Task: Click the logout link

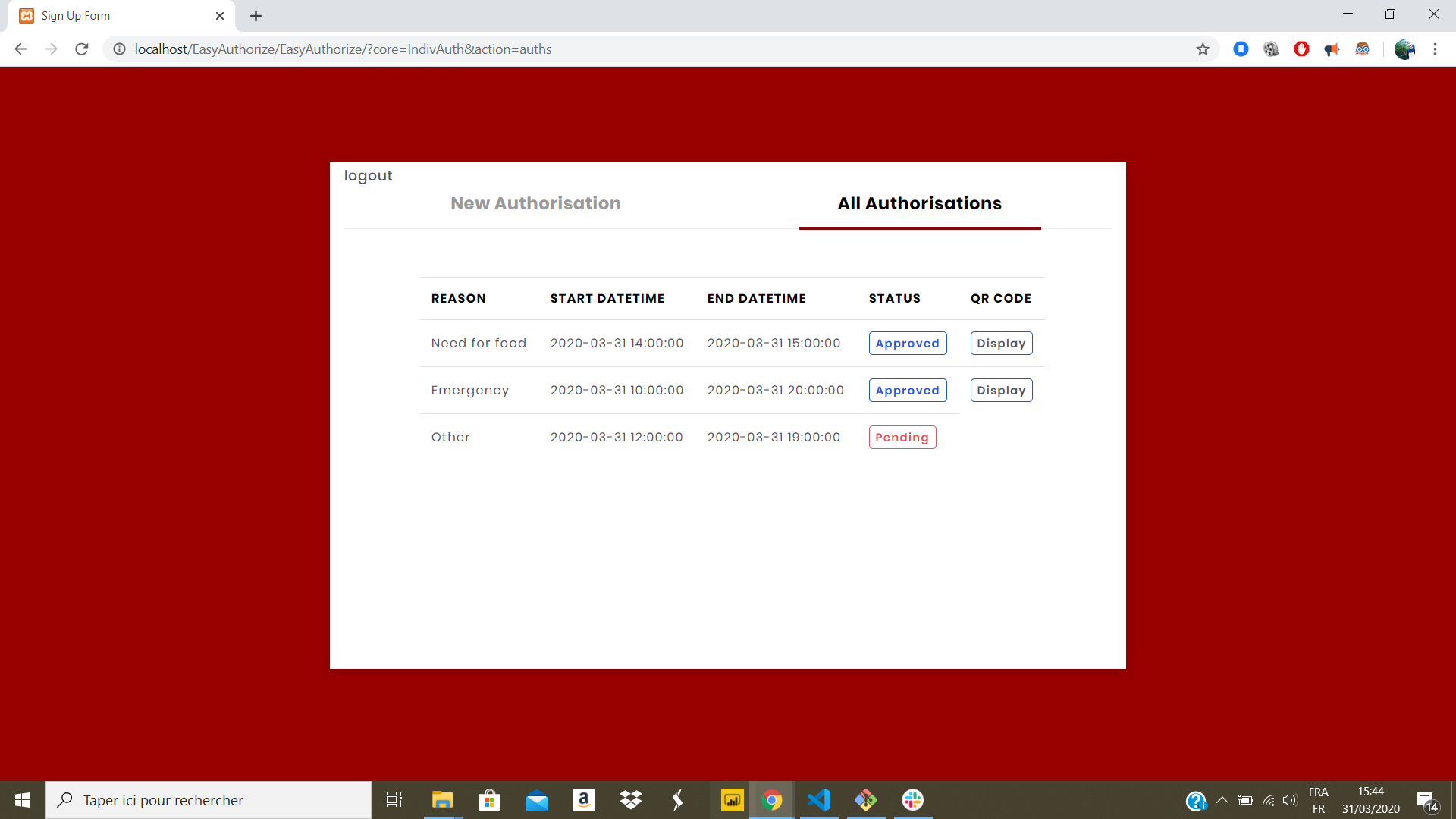Action: click(368, 176)
